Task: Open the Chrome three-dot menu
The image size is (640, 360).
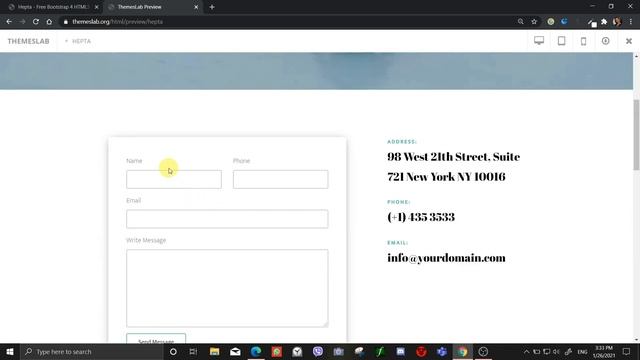Action: (x=631, y=22)
